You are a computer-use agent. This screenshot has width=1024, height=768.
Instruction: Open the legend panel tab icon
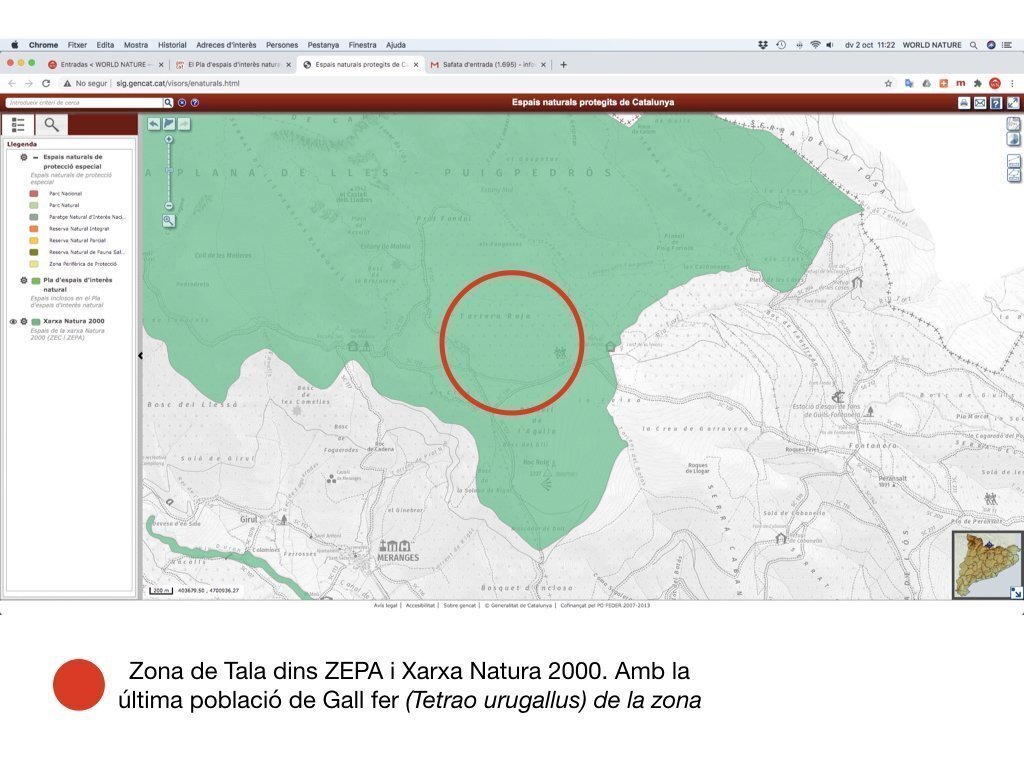(x=18, y=124)
